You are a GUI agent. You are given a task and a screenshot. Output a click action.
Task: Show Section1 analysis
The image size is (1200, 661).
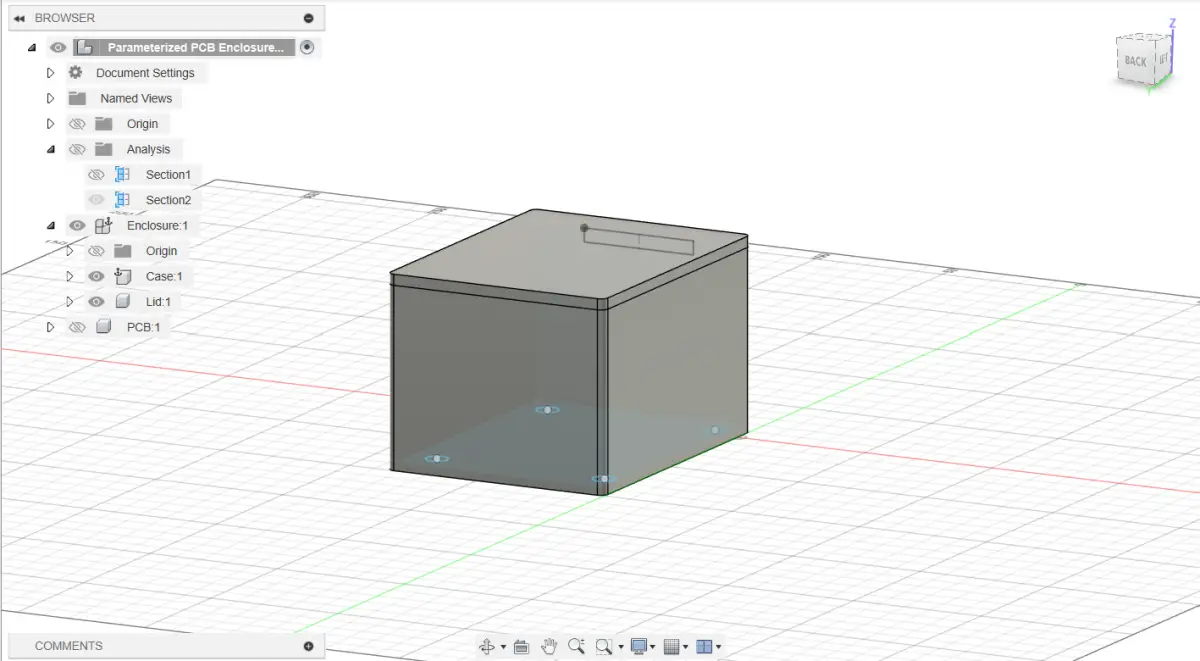tap(96, 175)
